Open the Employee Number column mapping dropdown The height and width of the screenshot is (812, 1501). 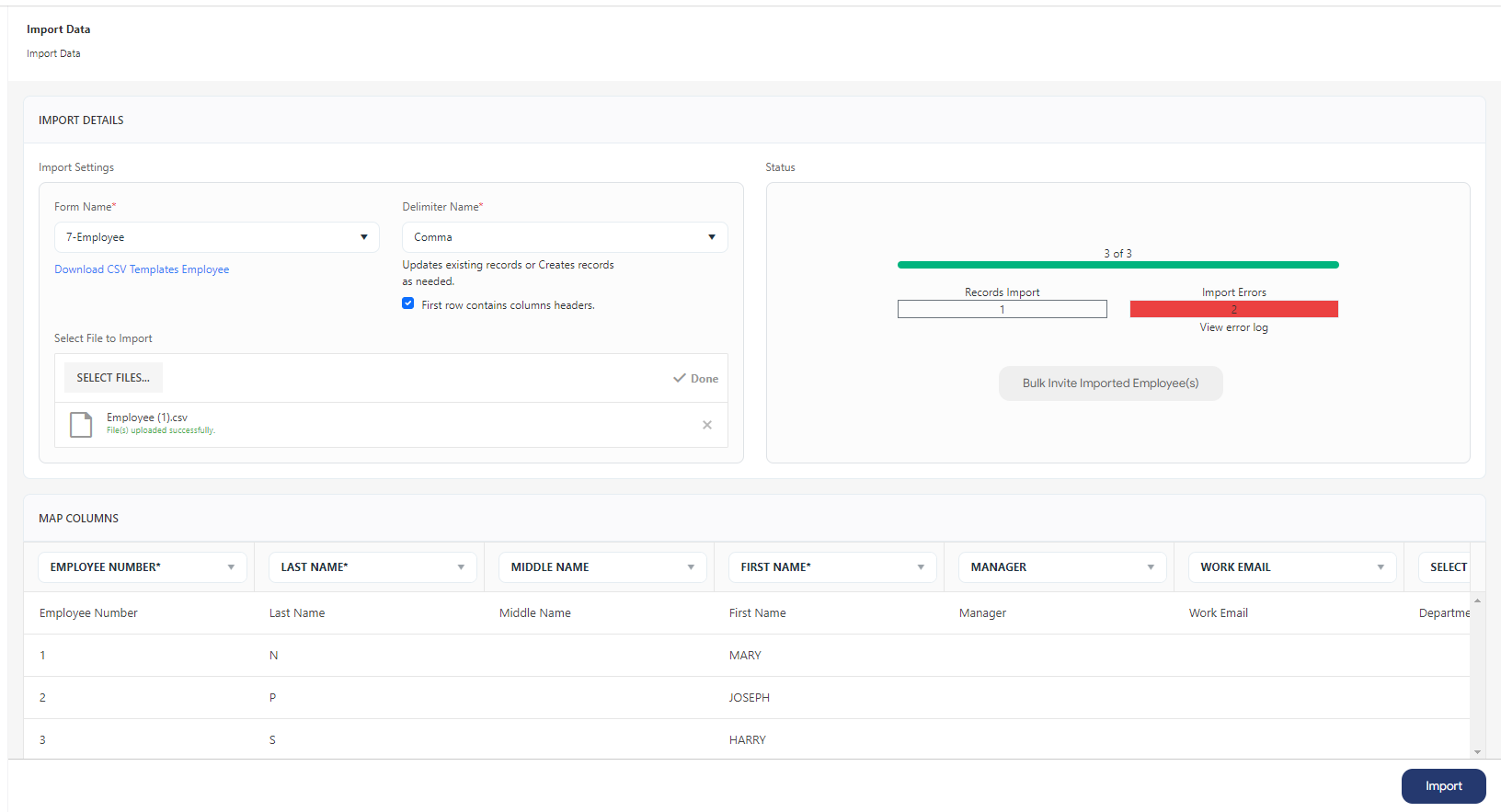click(143, 567)
